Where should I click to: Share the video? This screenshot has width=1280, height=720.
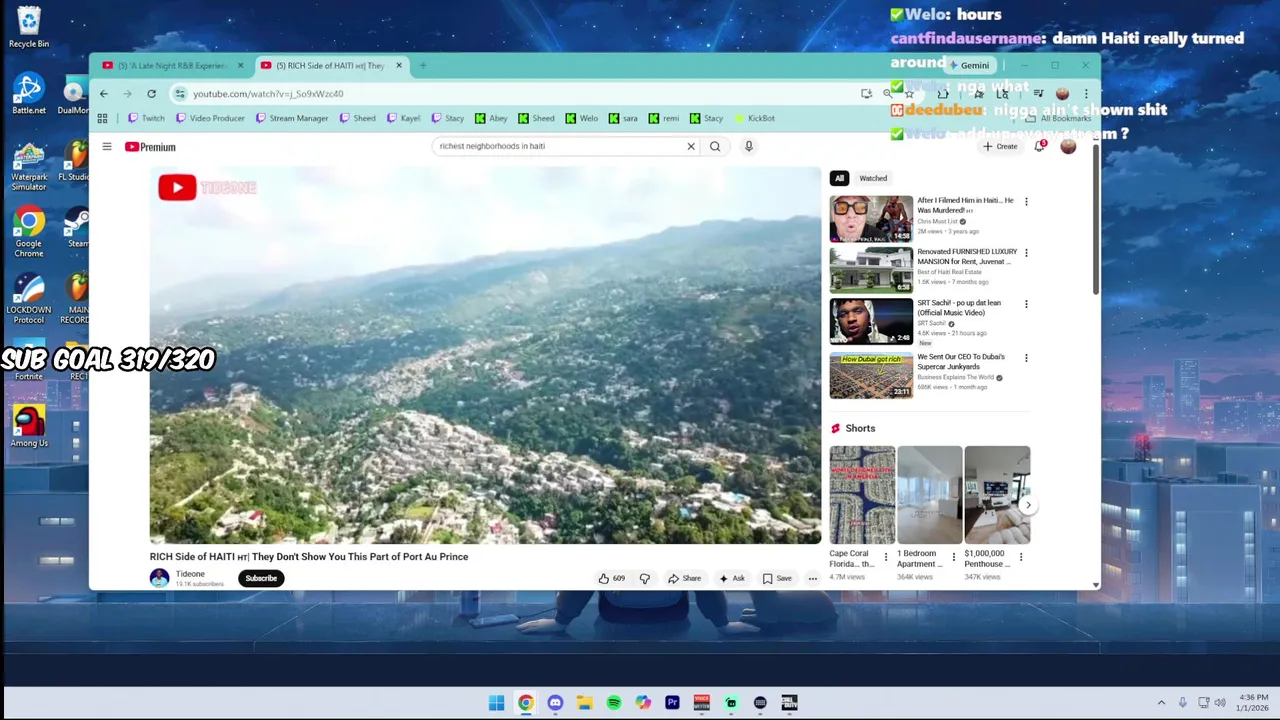pyautogui.click(x=685, y=578)
